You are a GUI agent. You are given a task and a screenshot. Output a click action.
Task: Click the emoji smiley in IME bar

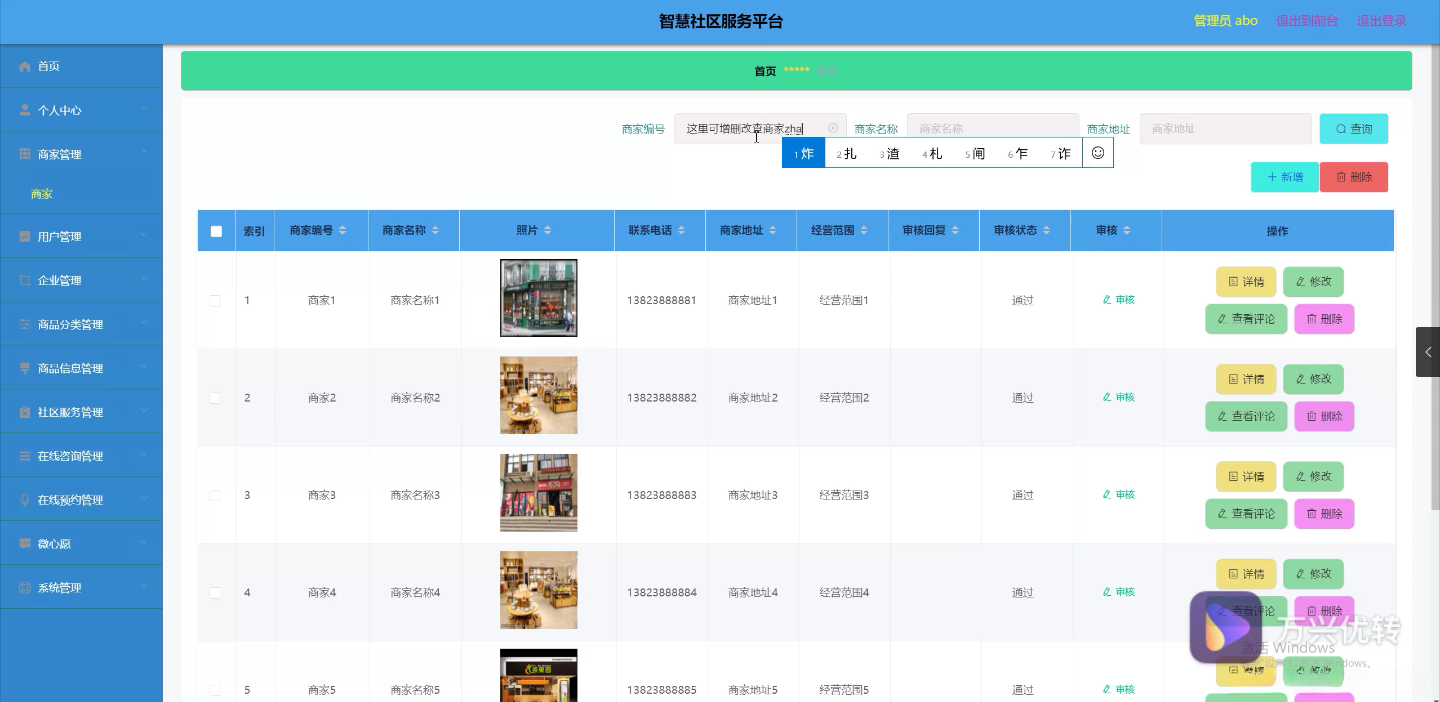tap(1097, 153)
